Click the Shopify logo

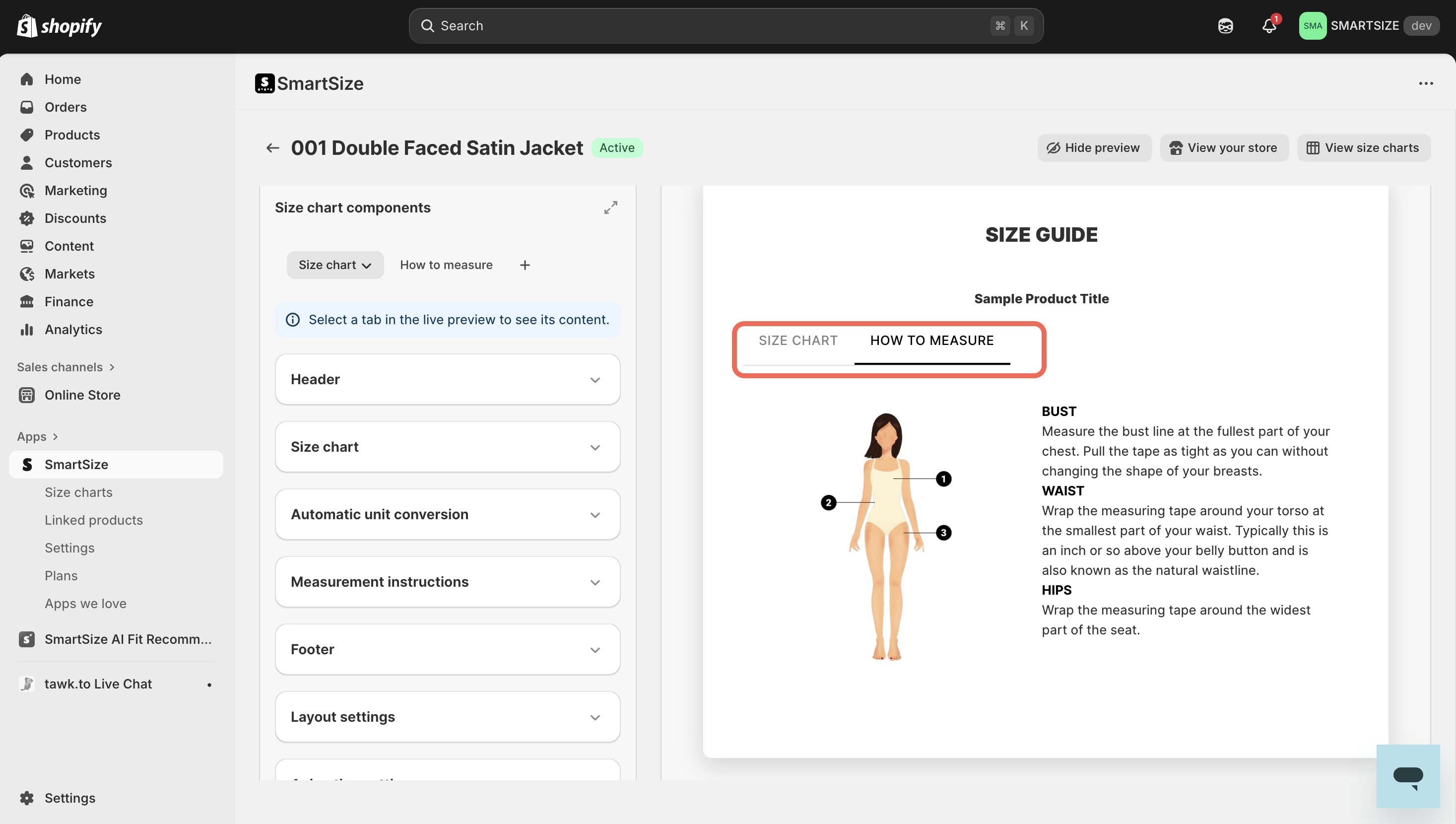(x=60, y=26)
